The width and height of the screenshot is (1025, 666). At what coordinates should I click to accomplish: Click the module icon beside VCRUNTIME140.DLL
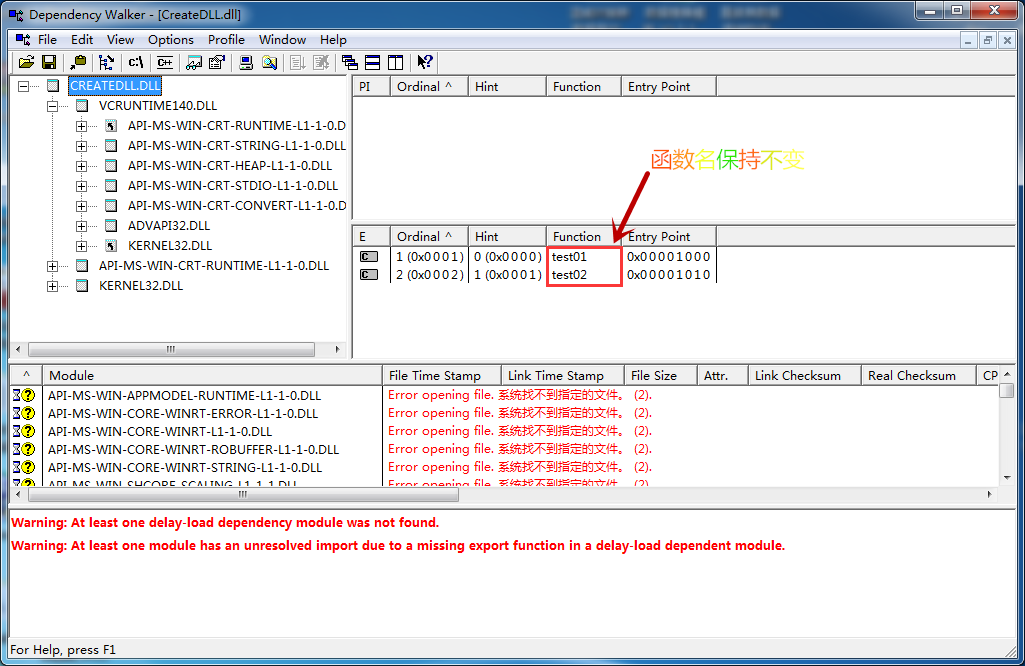coord(82,105)
